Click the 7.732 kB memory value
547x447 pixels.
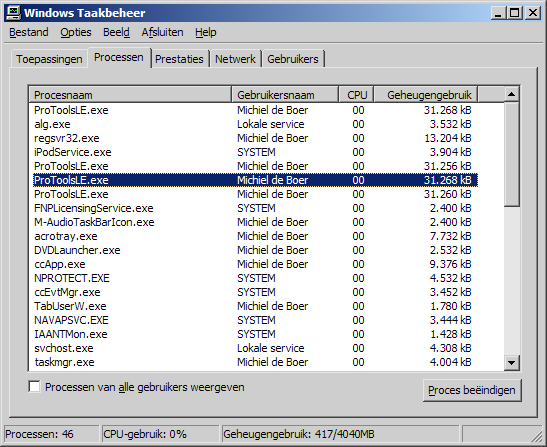point(450,236)
